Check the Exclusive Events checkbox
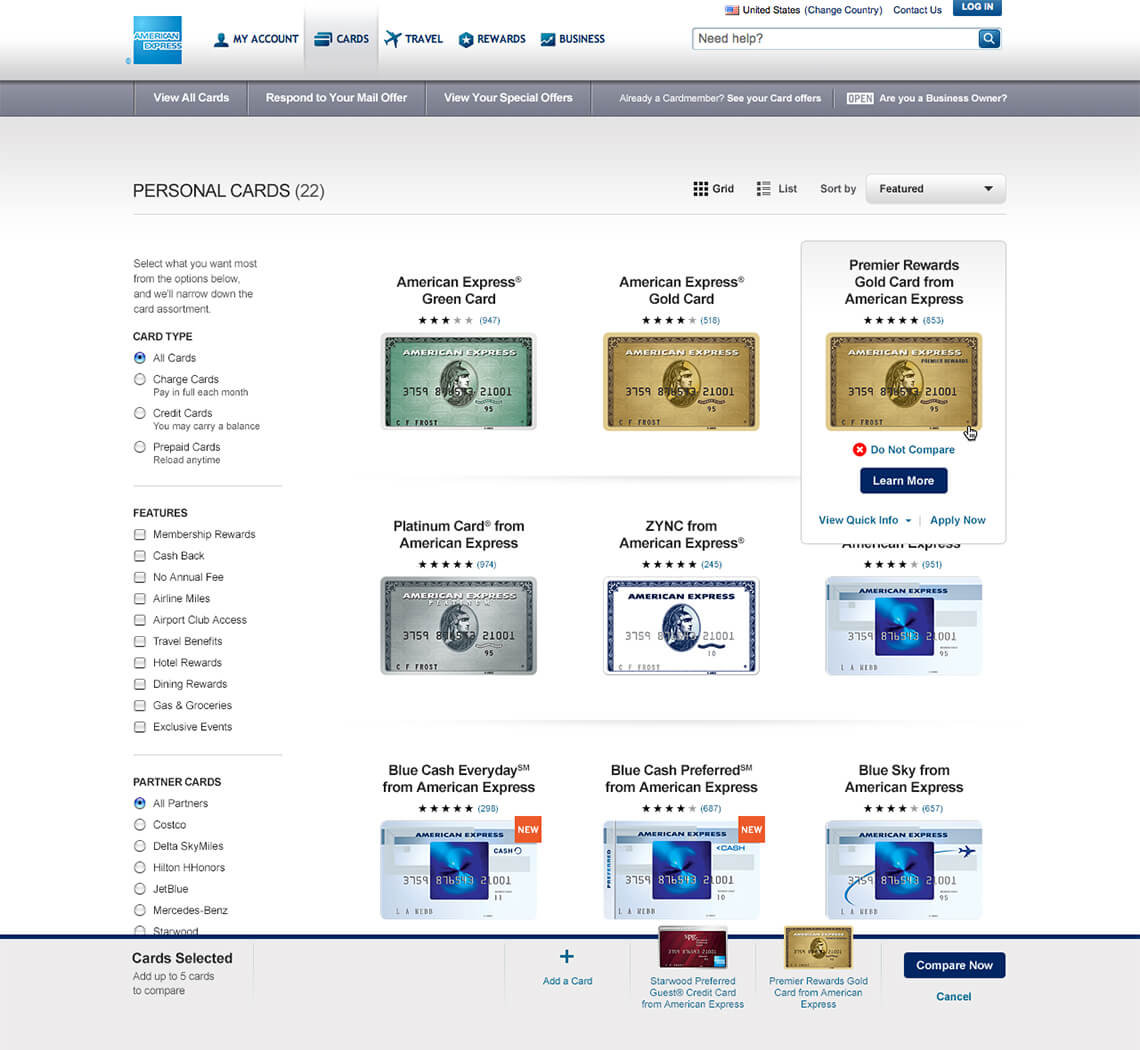This screenshot has height=1050, width=1140. click(140, 727)
